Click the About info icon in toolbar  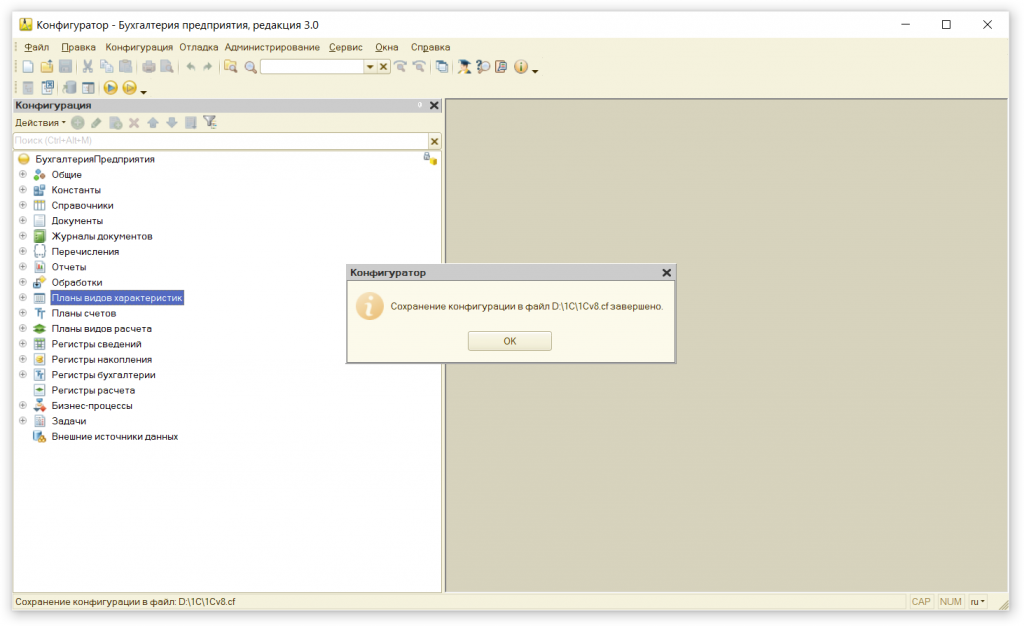pos(520,67)
